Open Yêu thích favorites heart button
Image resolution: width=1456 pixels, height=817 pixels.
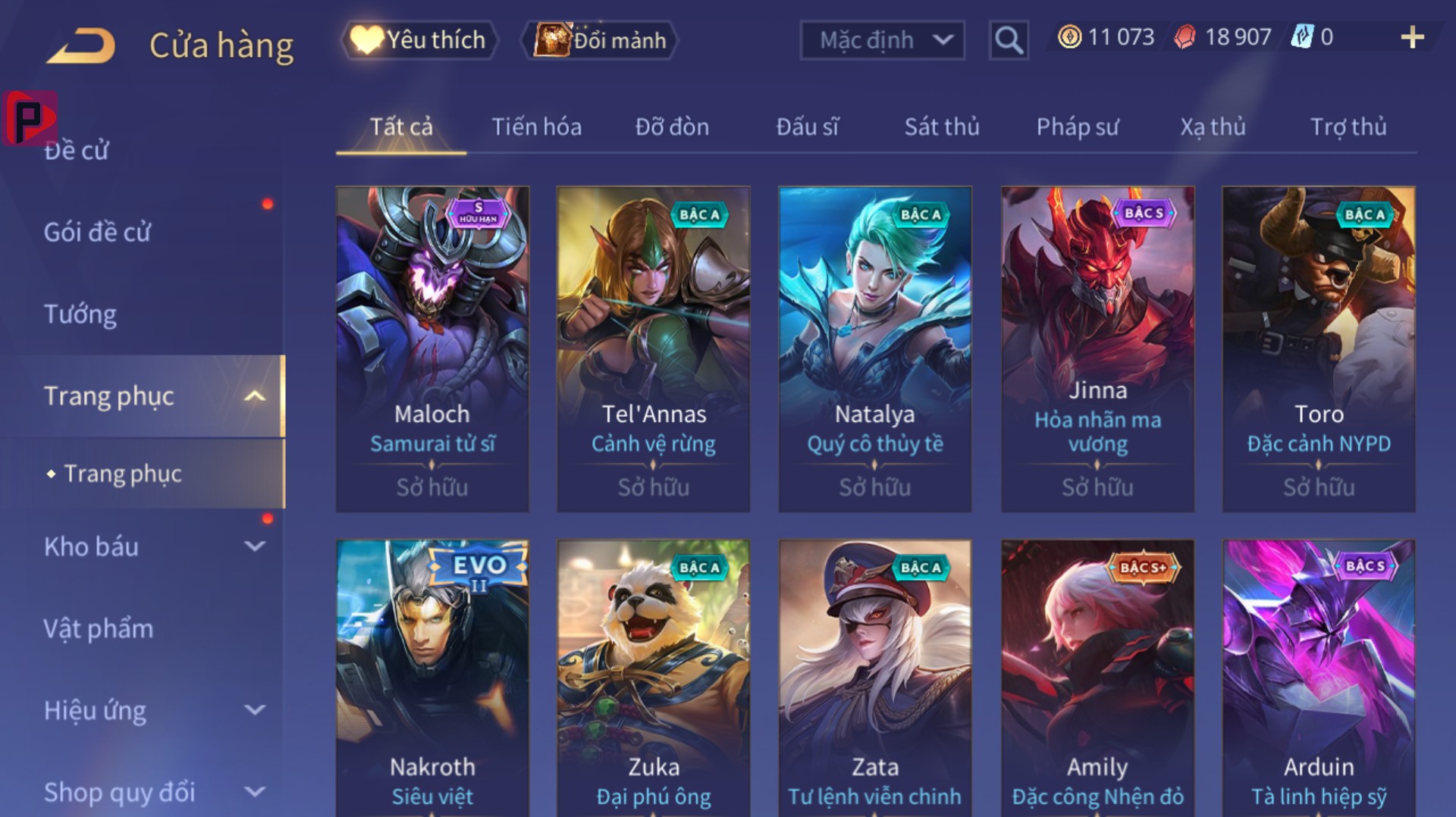(420, 39)
